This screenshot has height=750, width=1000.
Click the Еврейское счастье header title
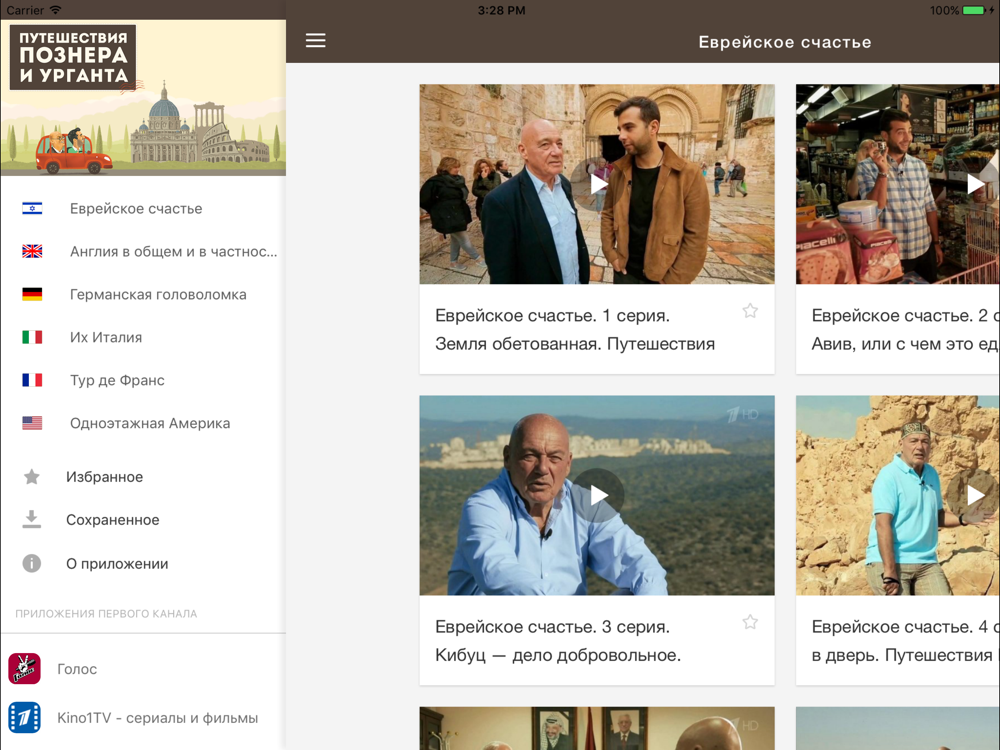point(784,42)
